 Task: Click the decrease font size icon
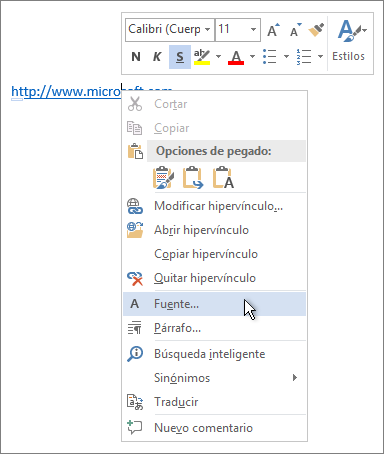click(295, 30)
